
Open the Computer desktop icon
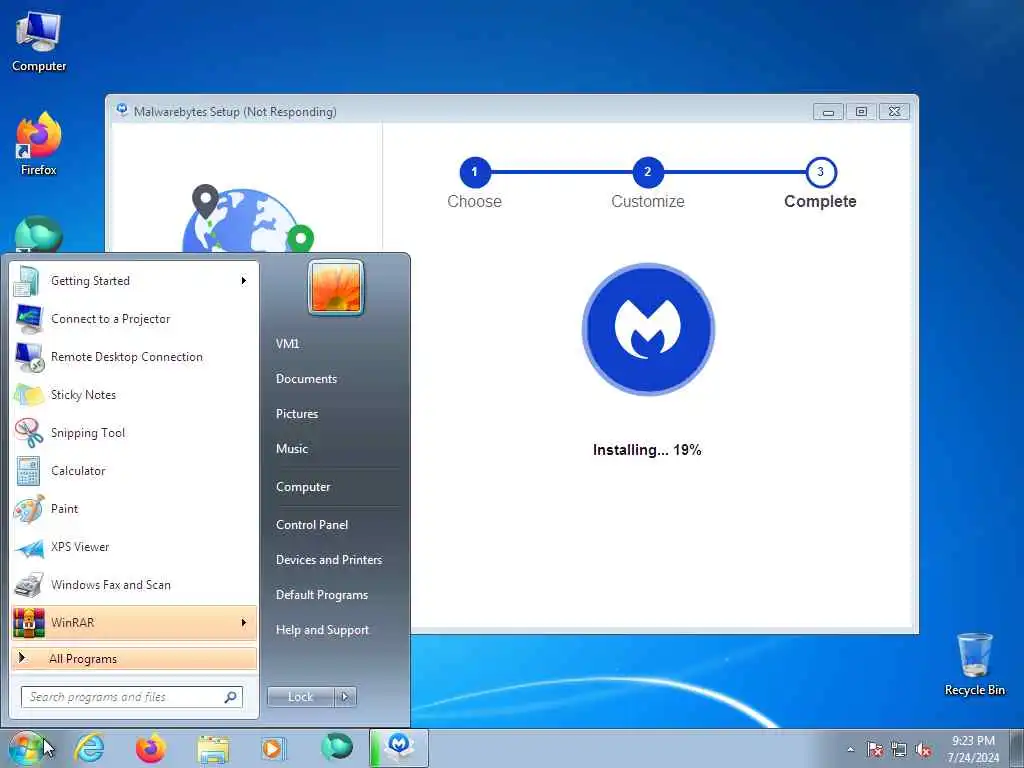[x=39, y=42]
